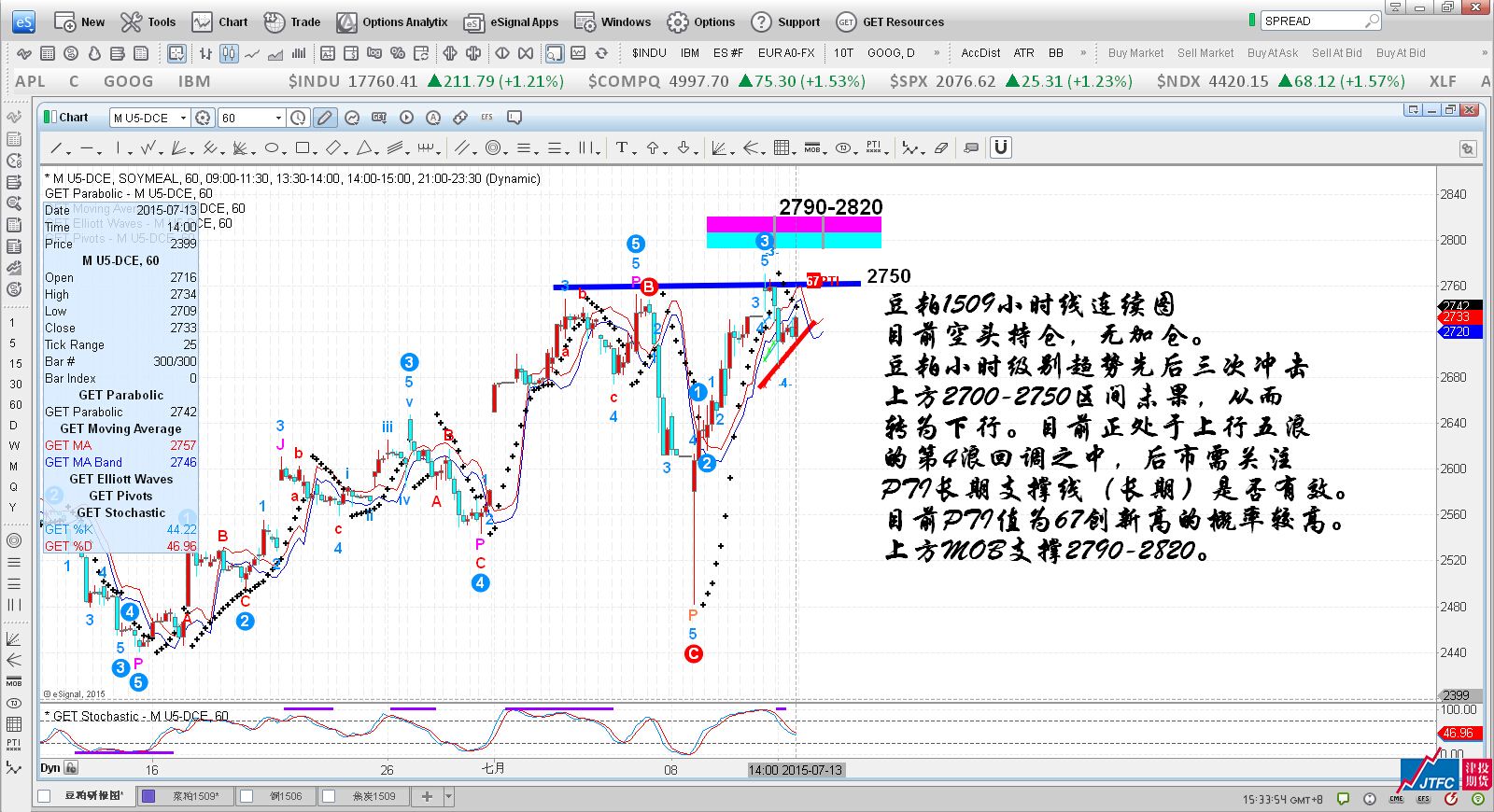Screen dimensions: 1494x812
Task: Click the tab color box on 豆粕研报图* tab
Action: point(44,796)
